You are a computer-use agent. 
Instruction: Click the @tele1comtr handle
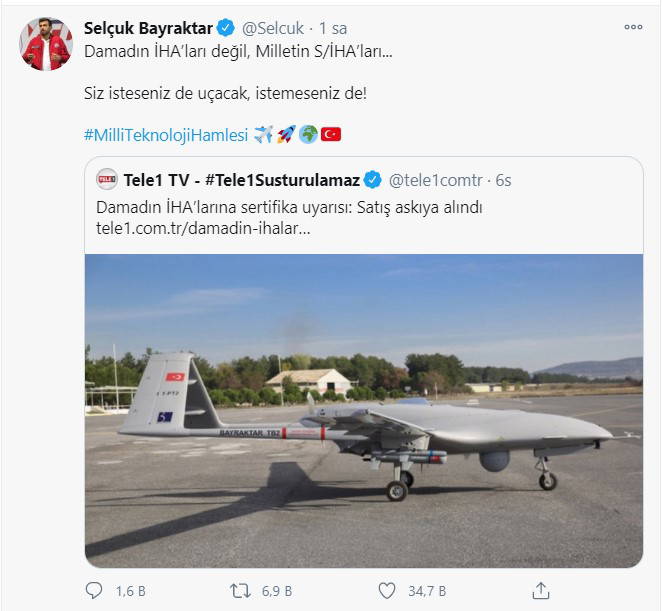pos(436,180)
